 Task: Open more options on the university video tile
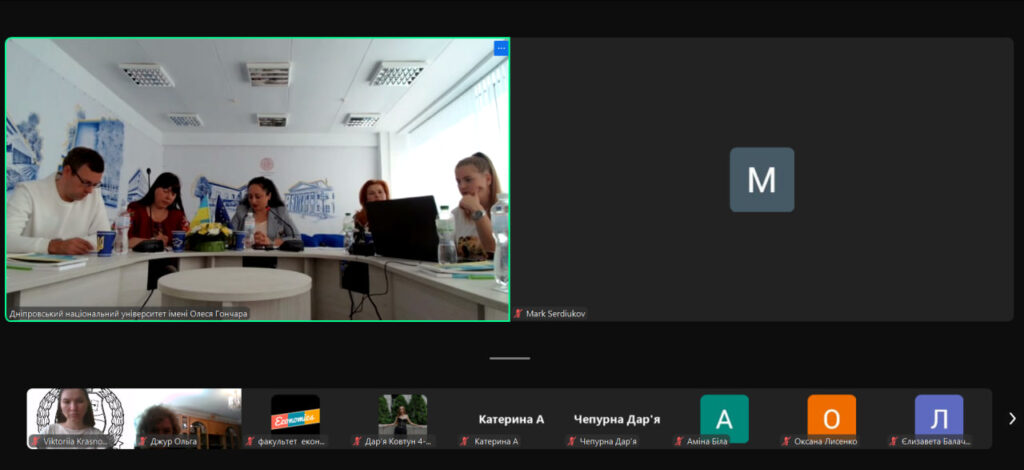pyautogui.click(x=501, y=48)
